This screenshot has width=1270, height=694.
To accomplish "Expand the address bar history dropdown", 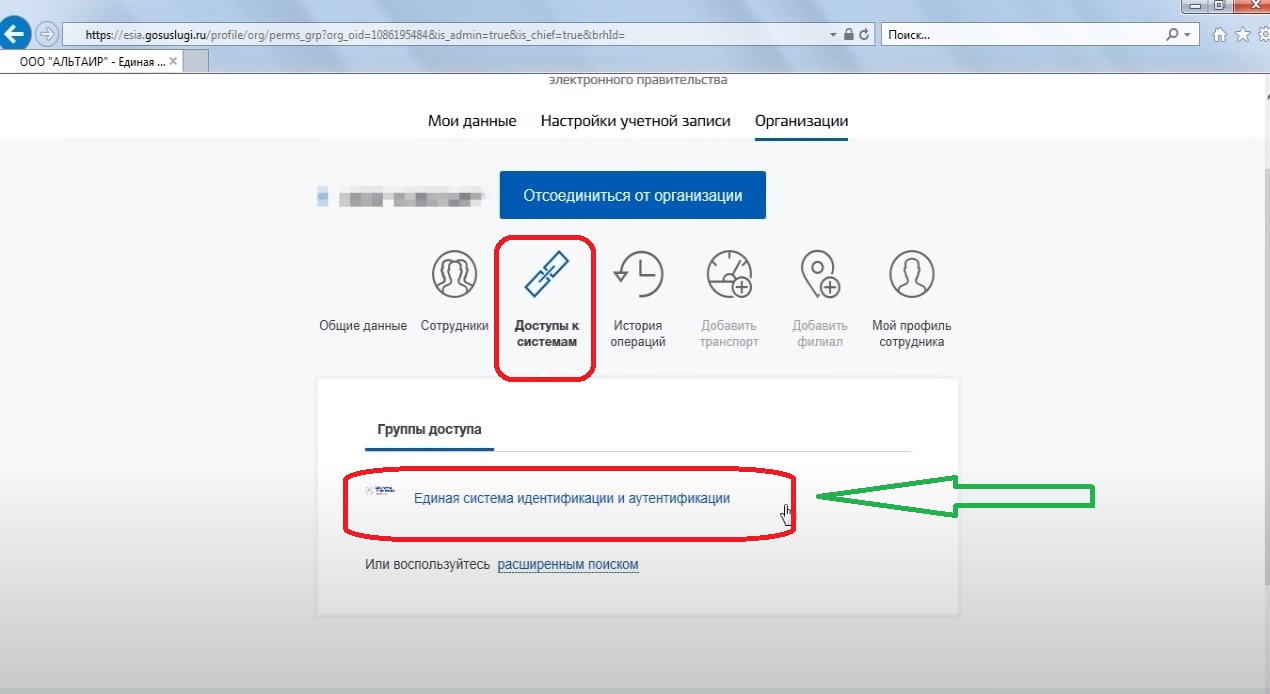I will 834,34.
